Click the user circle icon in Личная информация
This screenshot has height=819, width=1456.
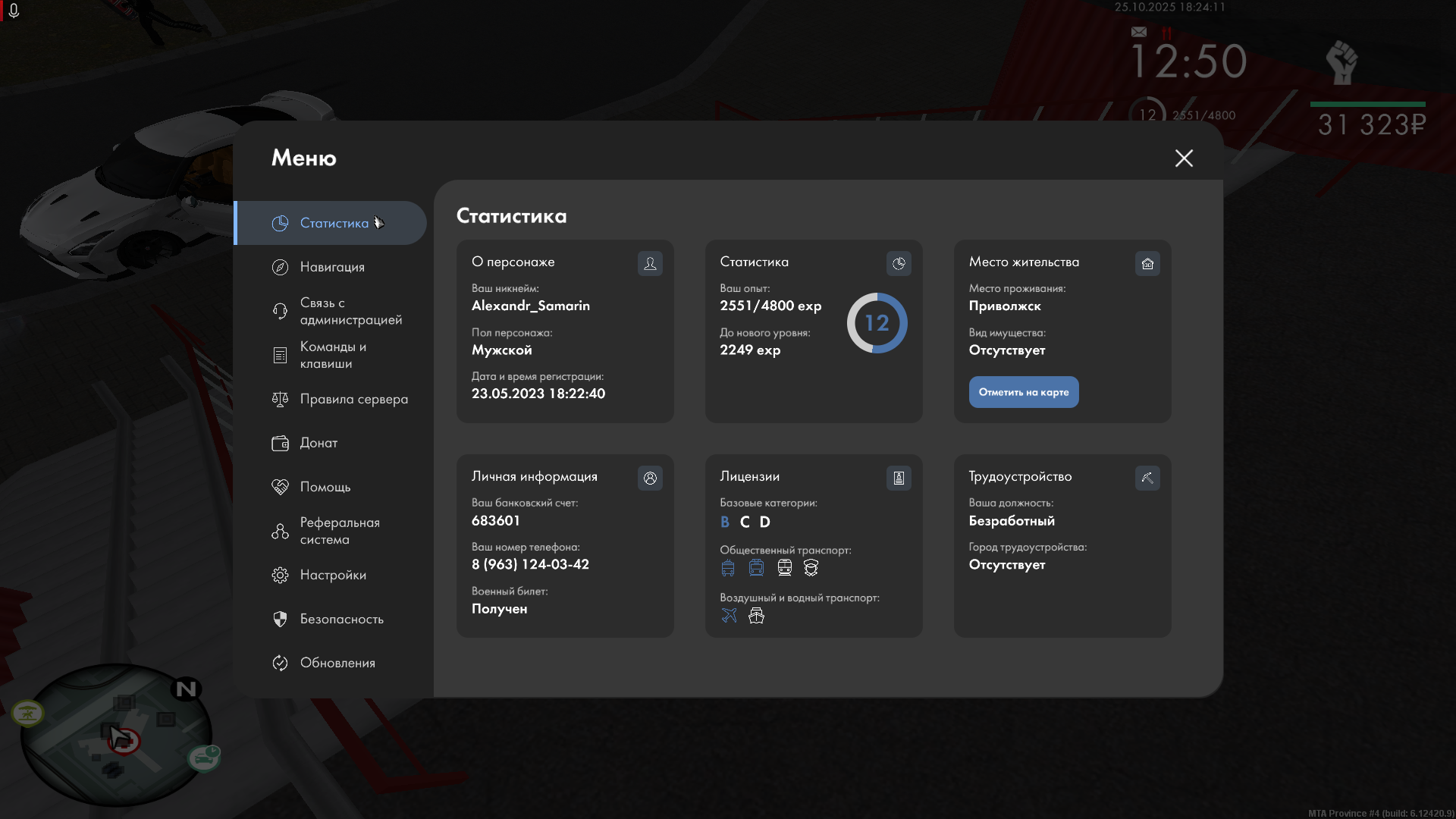click(x=650, y=478)
